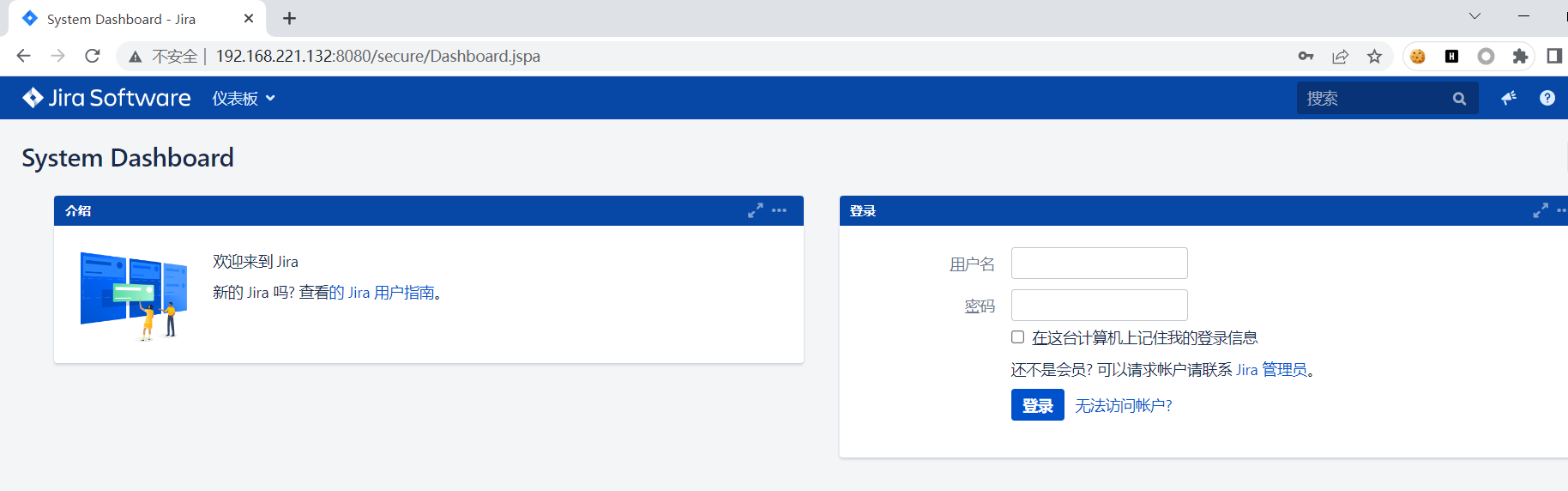1568x491 pixels.
Task: Check 在这台计算机上记住我的登录信息 checkbox
Action: (1017, 337)
